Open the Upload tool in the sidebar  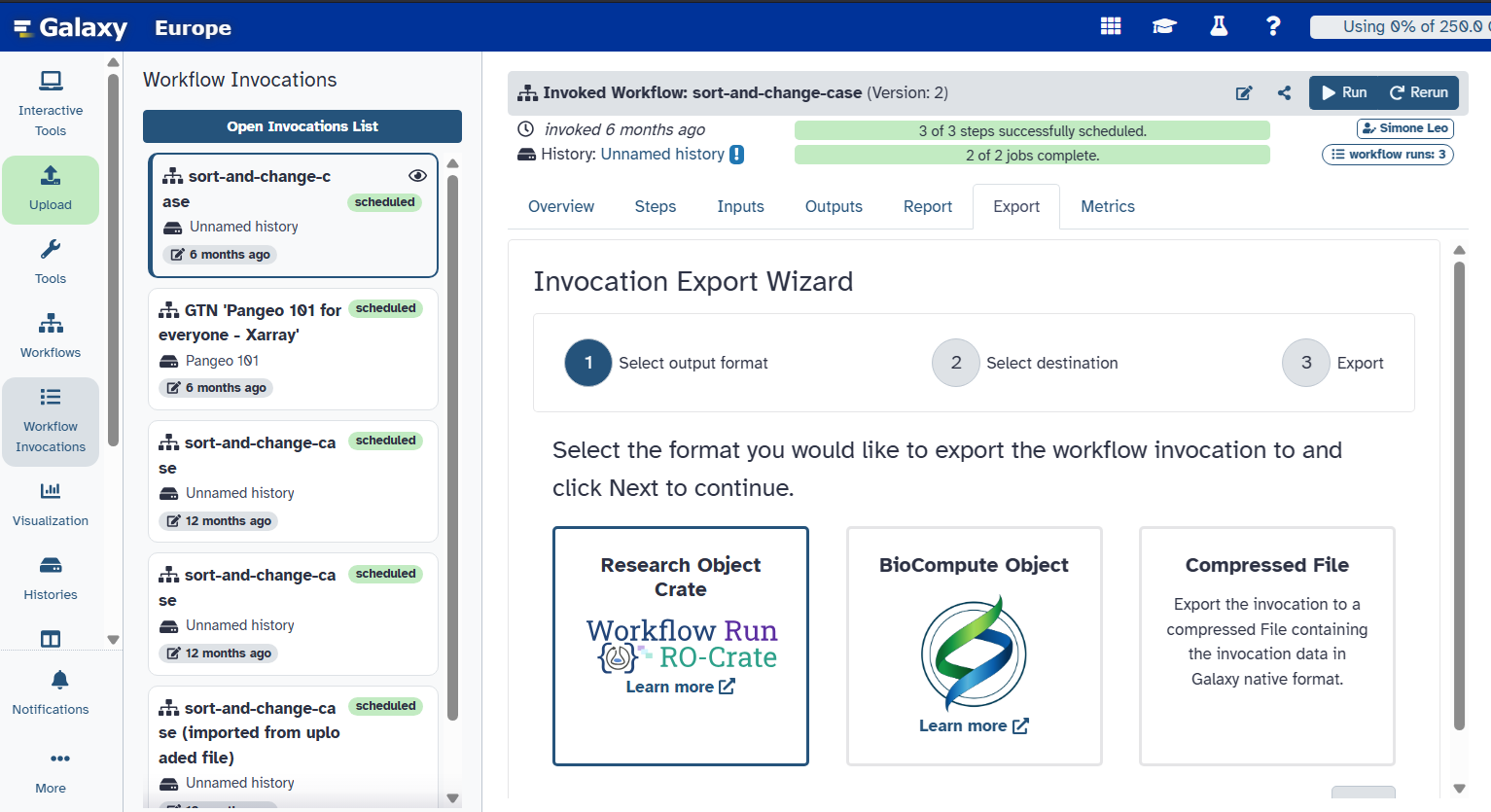coord(50,190)
